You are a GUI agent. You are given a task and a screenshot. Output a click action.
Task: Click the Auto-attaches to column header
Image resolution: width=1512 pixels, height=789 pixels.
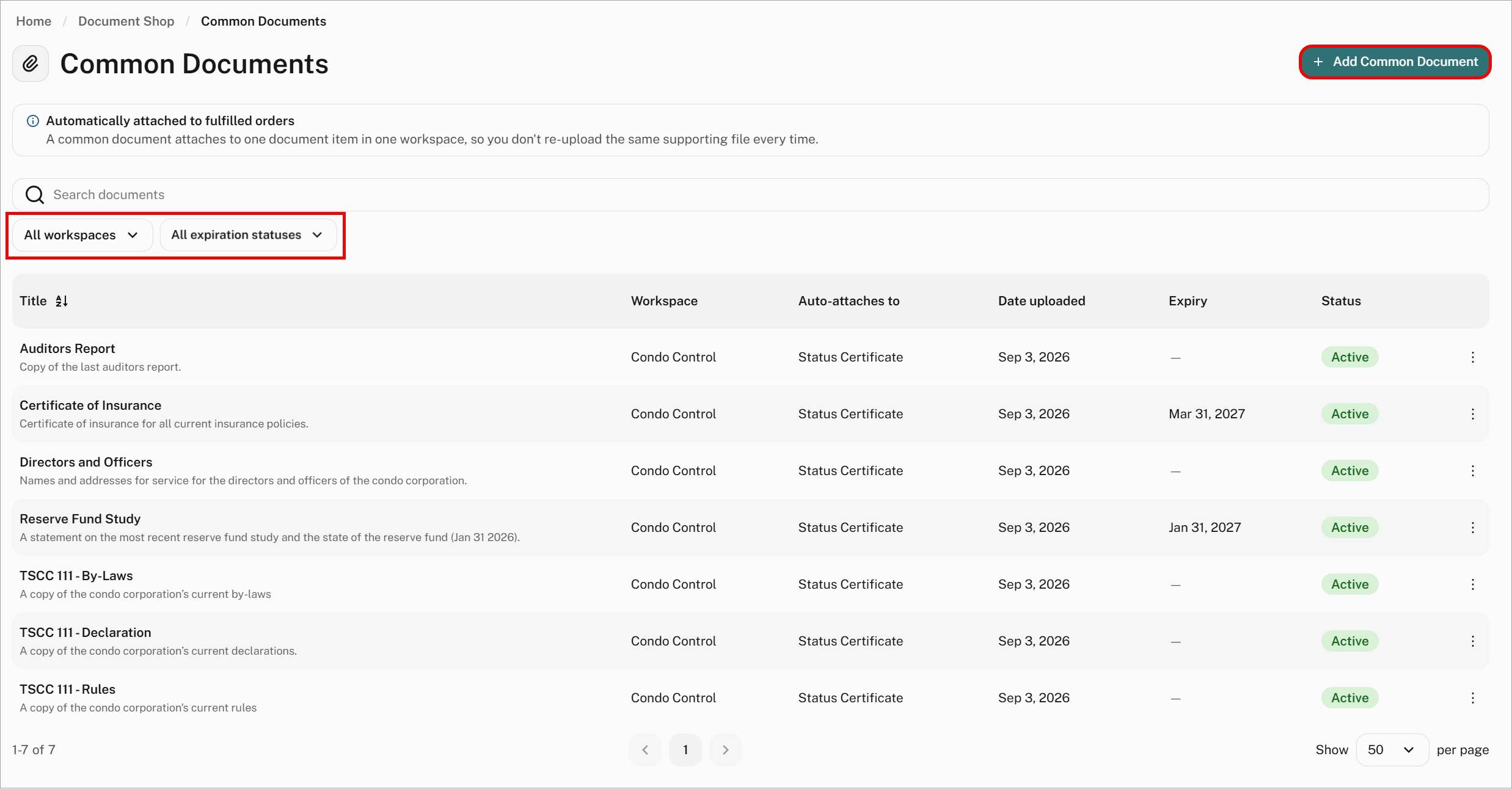[849, 301]
